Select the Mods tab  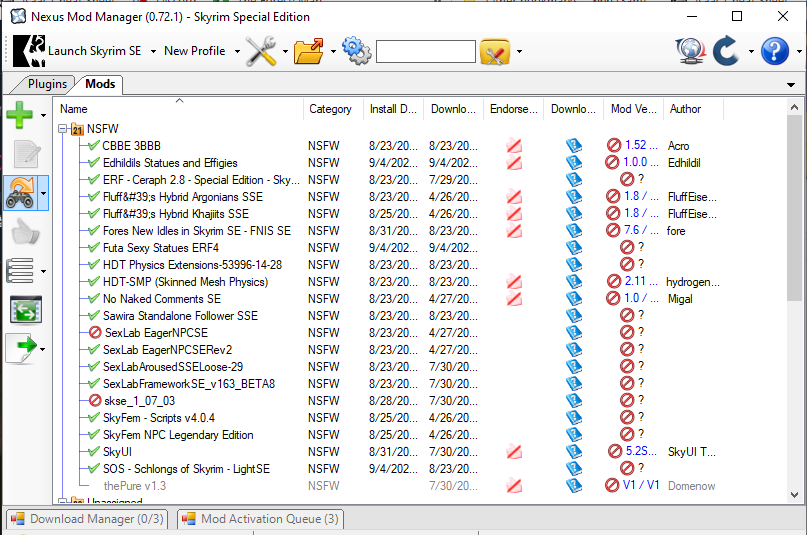click(x=100, y=84)
